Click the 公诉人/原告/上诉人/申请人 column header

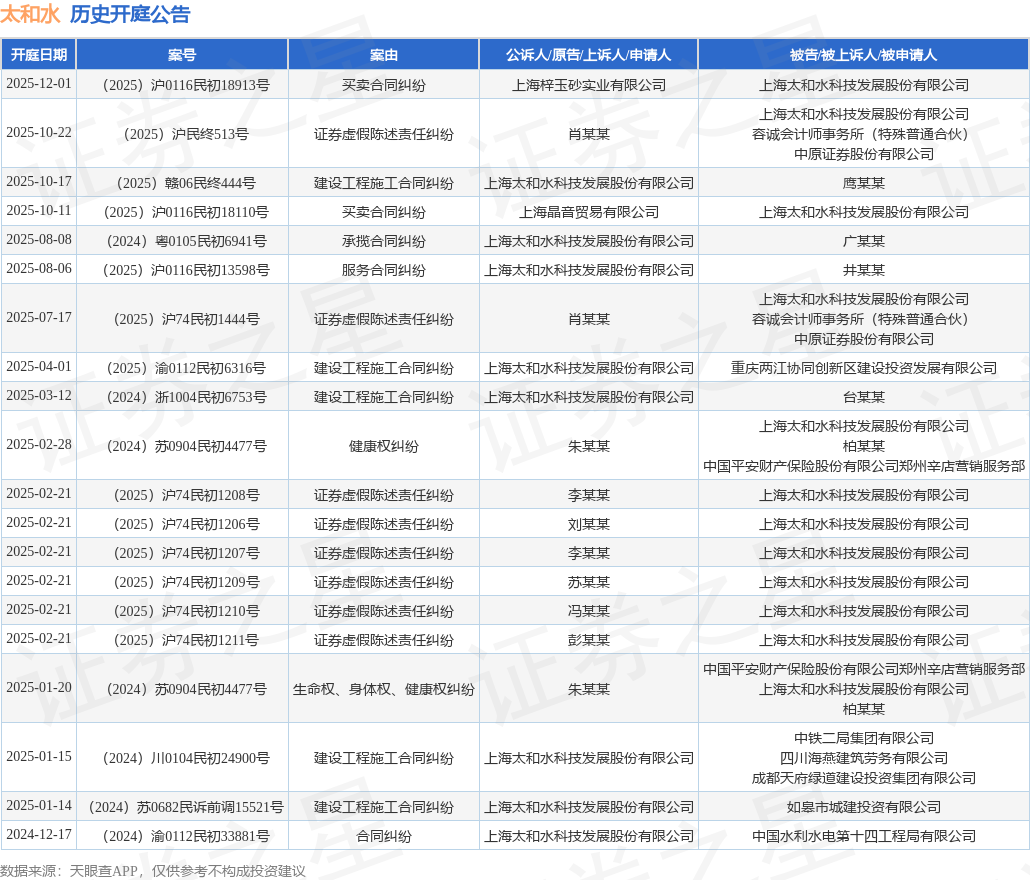(589, 55)
